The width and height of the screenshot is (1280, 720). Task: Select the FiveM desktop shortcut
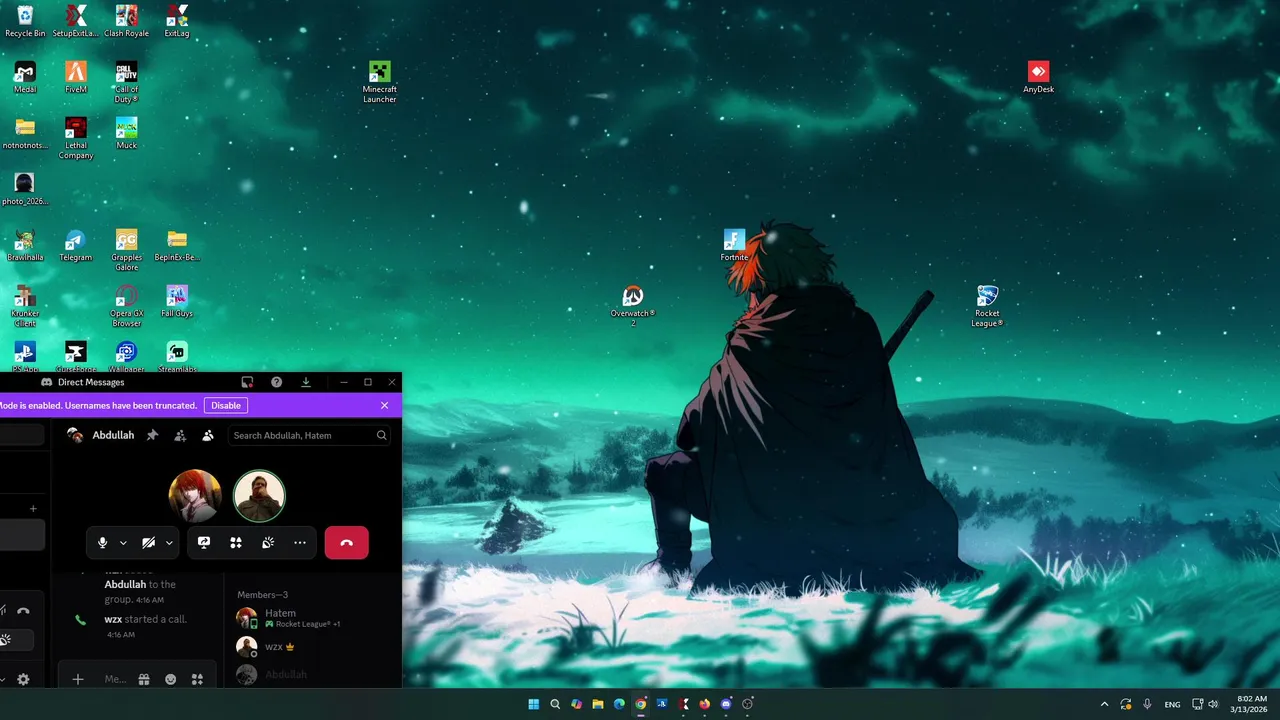click(76, 77)
